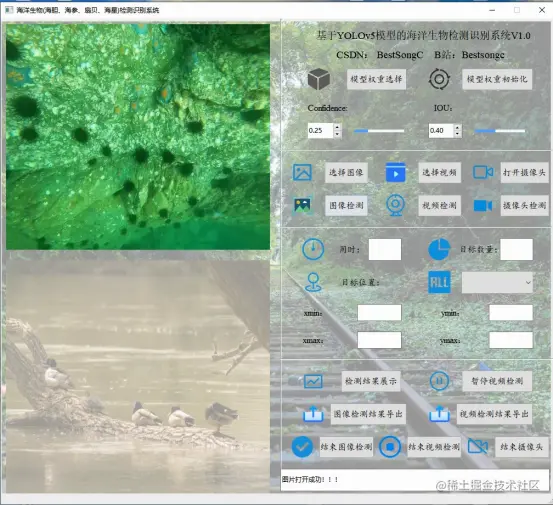Increase Confidence with the spinbox up arrow
Image resolution: width=554 pixels, height=506 pixels.
click(337, 127)
